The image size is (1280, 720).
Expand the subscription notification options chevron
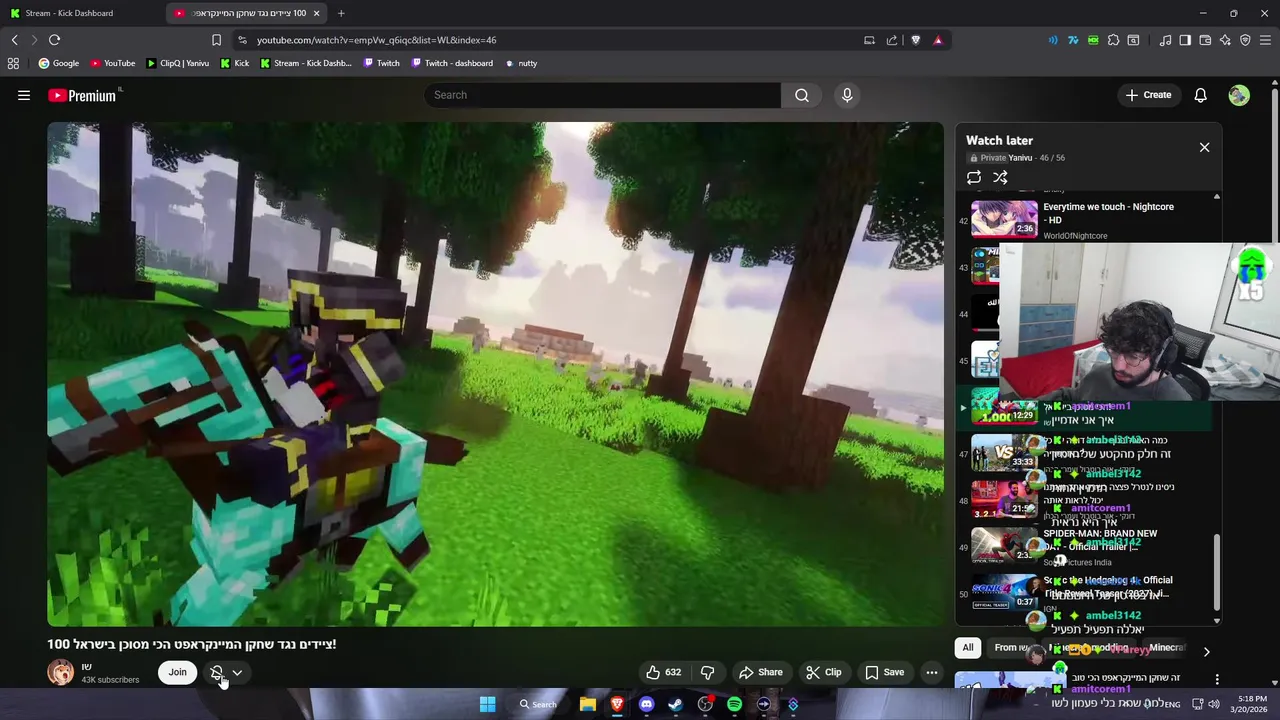237,672
